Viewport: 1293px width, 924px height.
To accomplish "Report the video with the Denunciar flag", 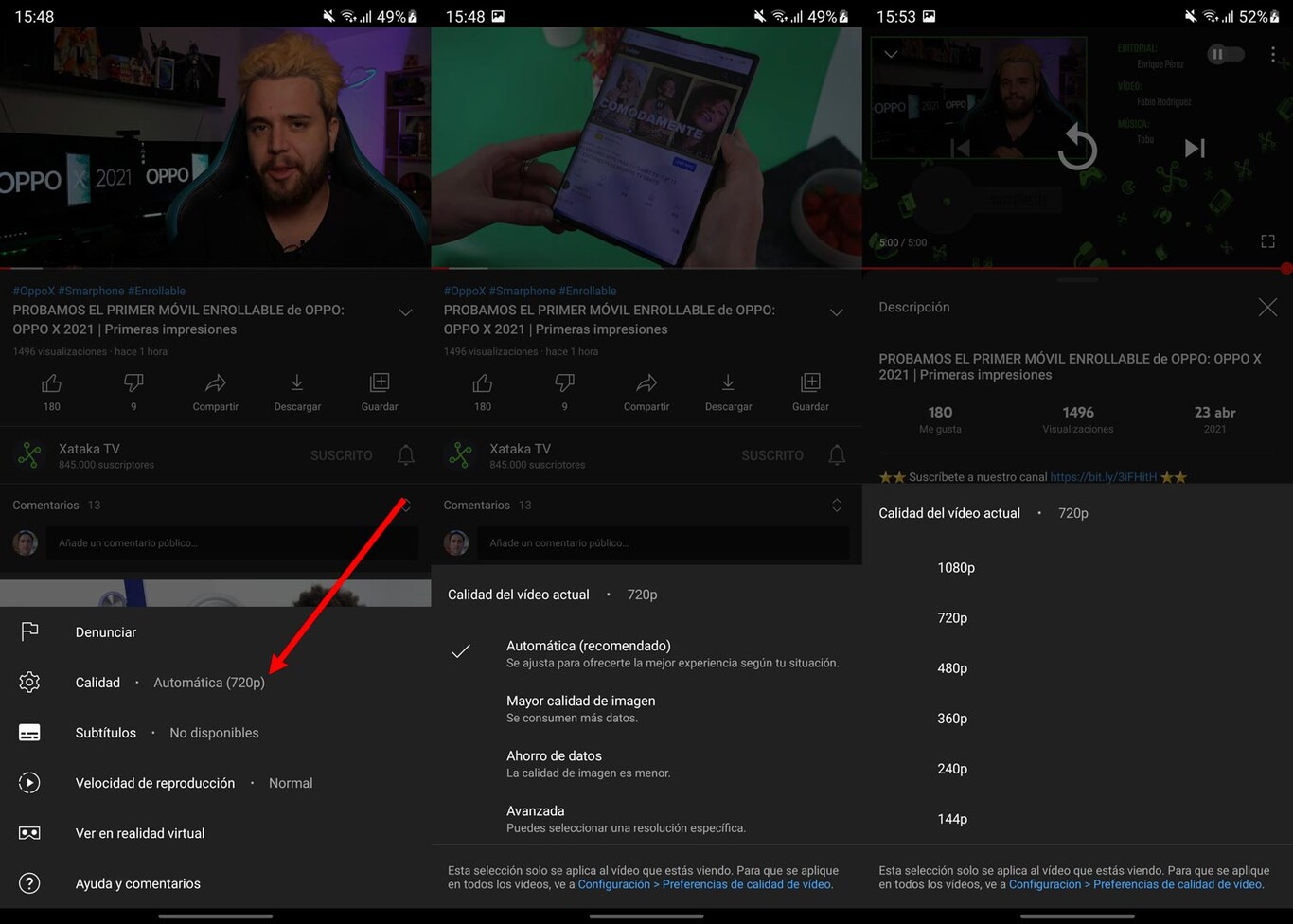I will click(x=29, y=631).
